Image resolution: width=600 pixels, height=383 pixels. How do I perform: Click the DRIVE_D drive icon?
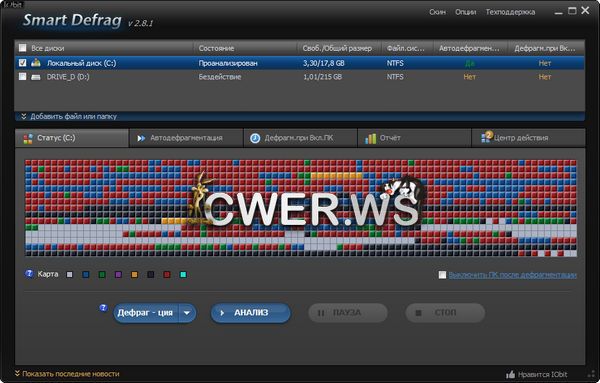point(36,77)
